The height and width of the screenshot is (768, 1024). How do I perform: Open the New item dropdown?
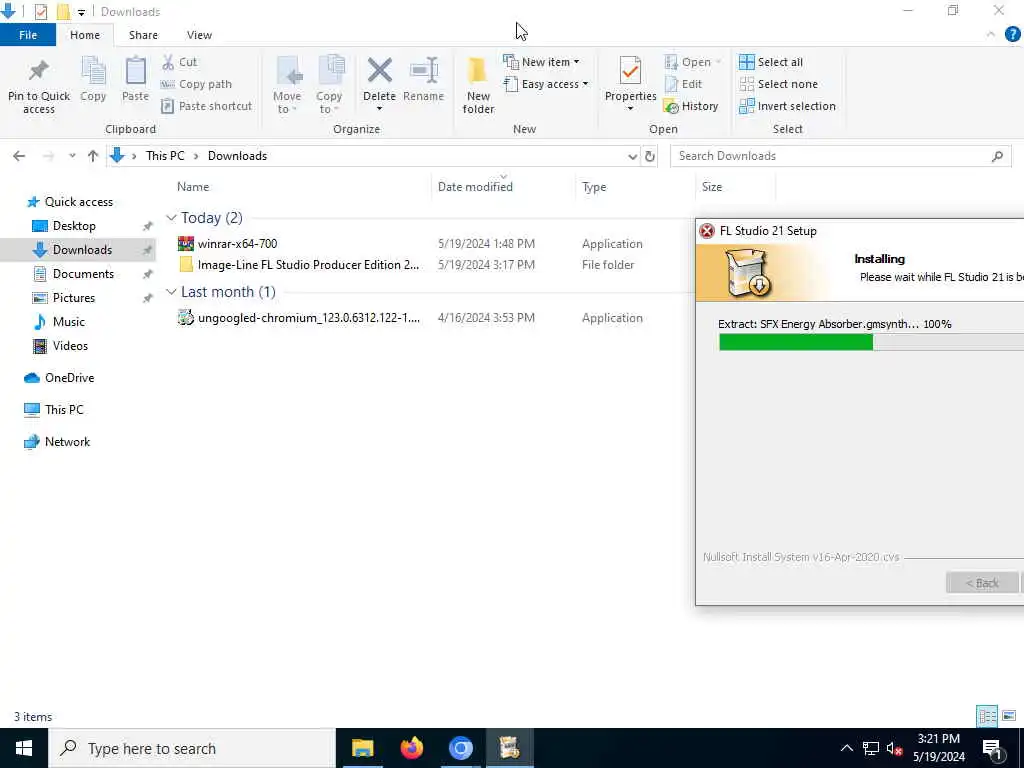click(541, 62)
